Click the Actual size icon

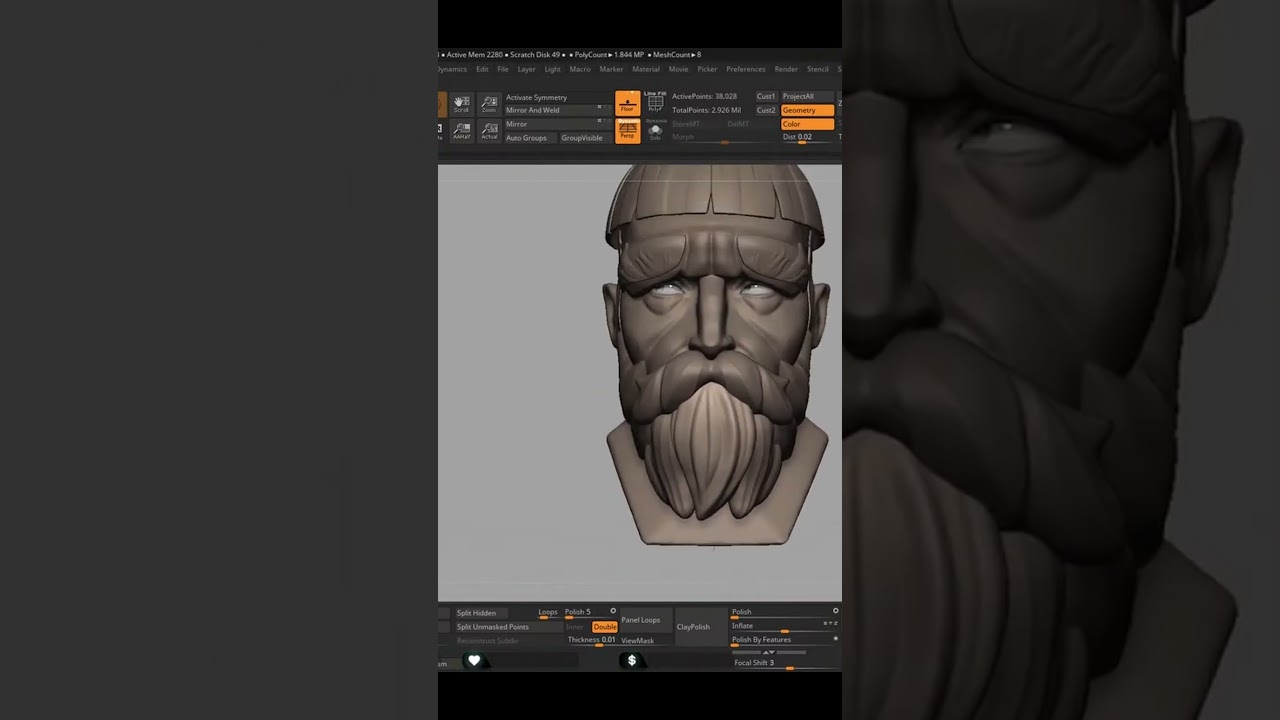(489, 131)
